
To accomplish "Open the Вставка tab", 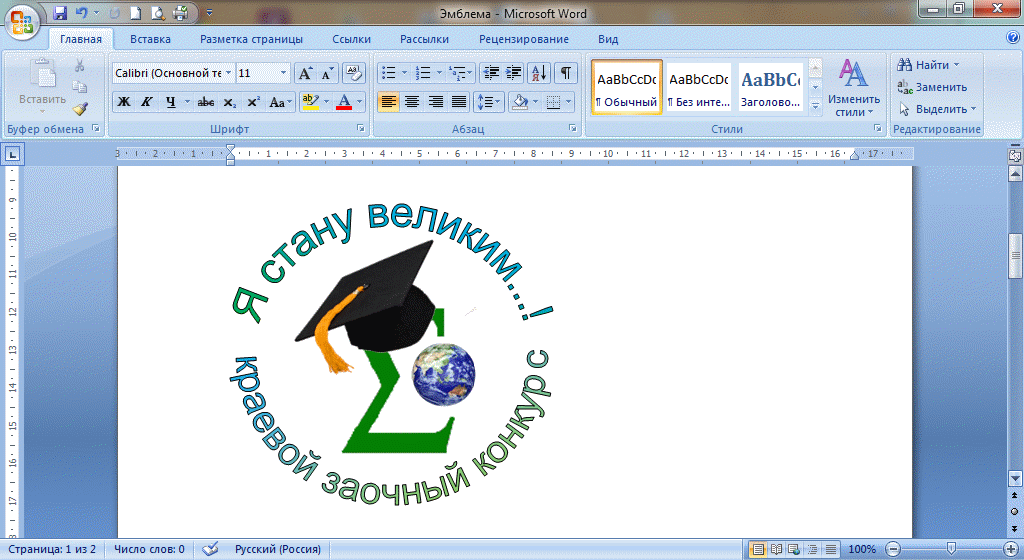I will (x=150, y=39).
